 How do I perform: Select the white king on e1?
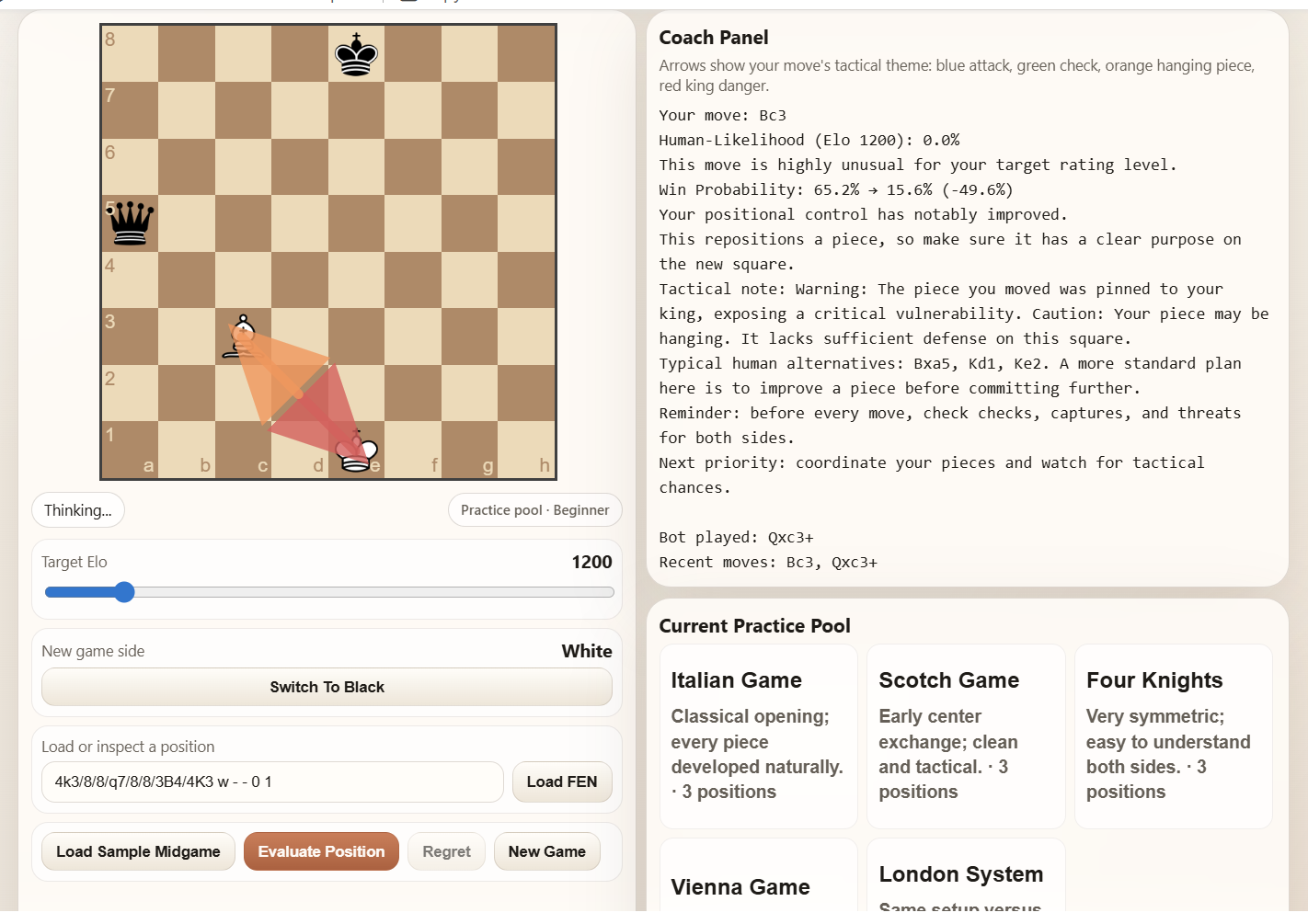[x=357, y=450]
